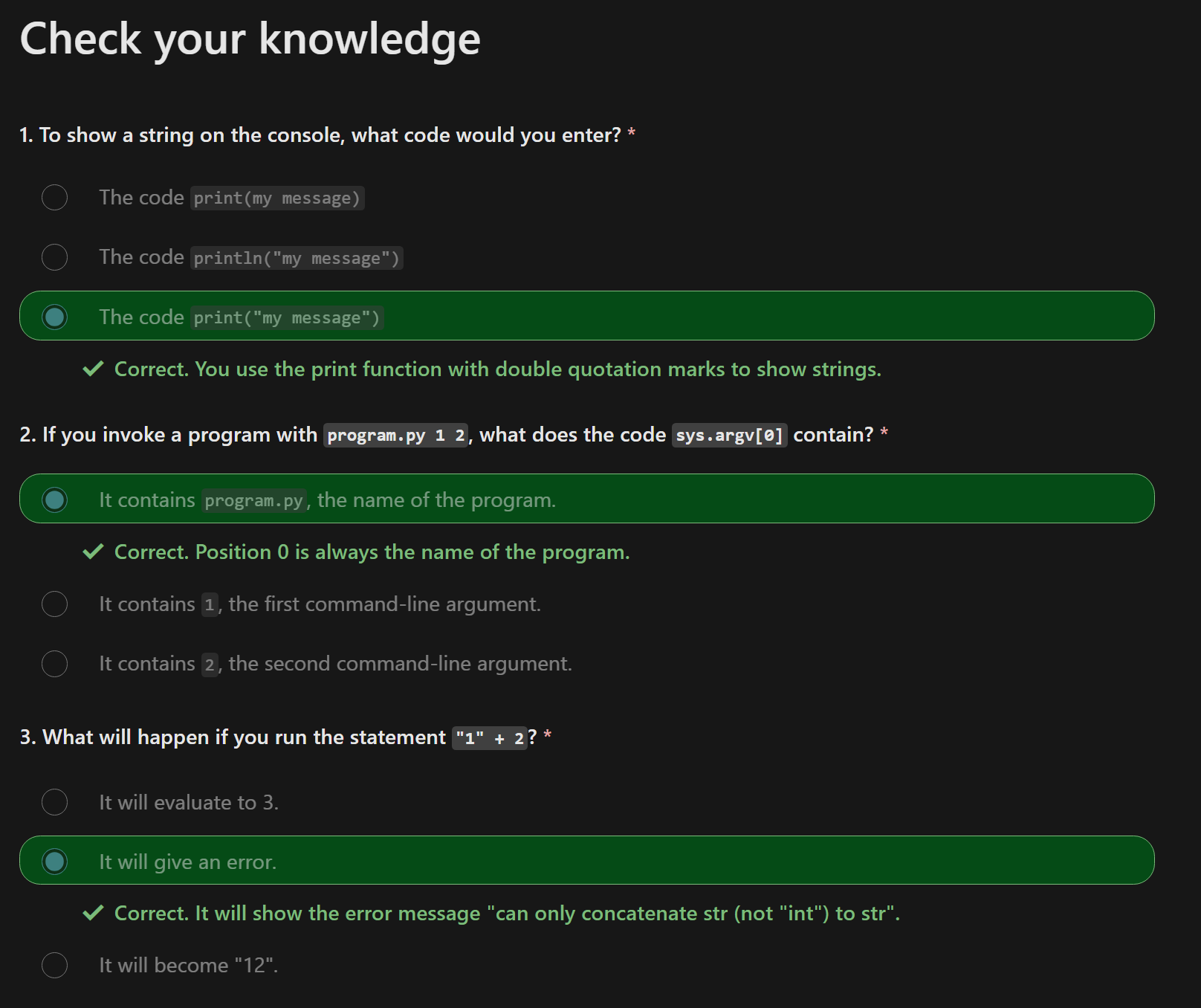Viewport: 1201px width, 1008px height.
Task: Select radio 'It contains 2, second argument'
Action: [54, 663]
